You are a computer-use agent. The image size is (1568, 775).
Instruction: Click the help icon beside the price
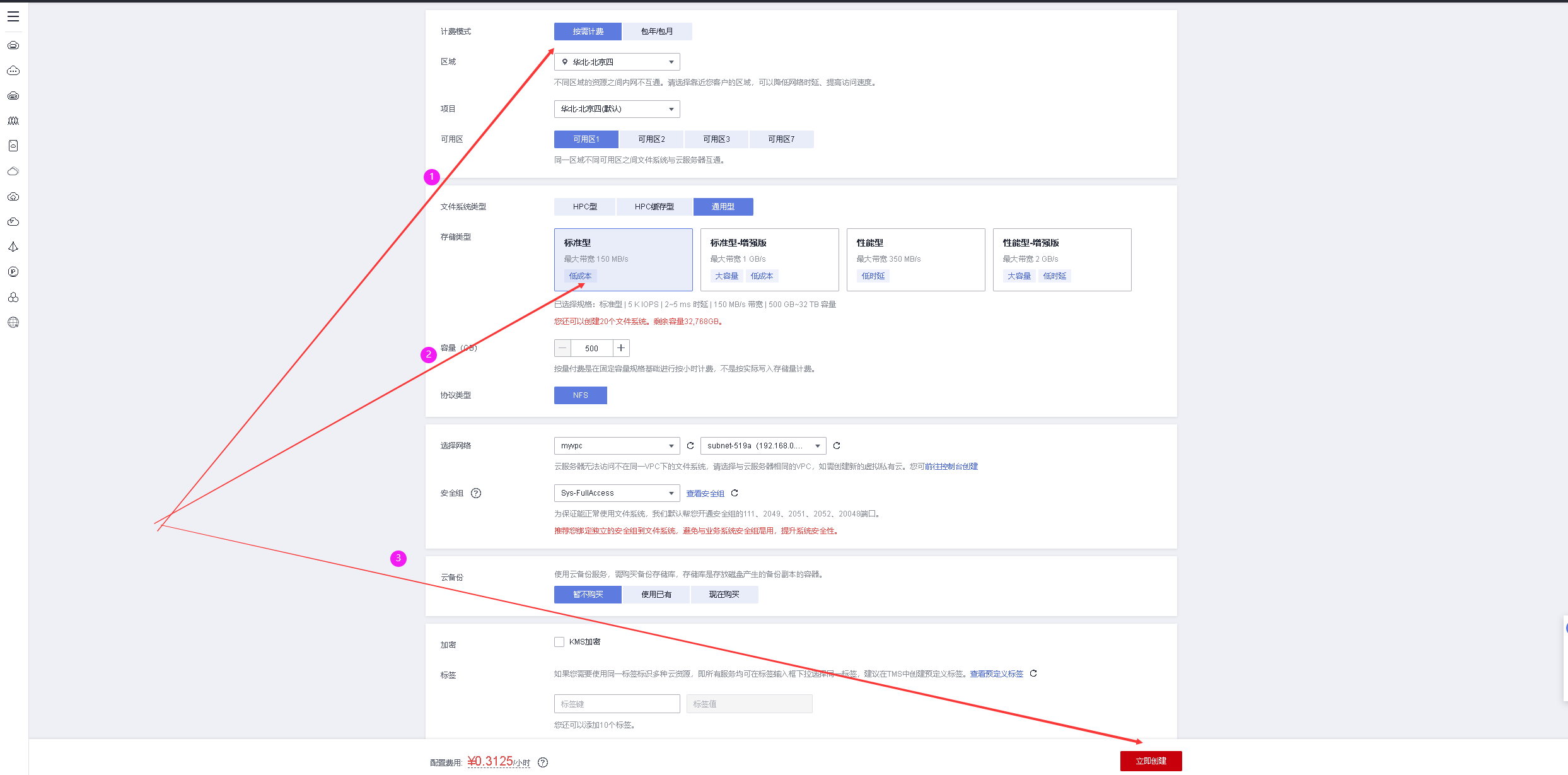click(x=543, y=762)
